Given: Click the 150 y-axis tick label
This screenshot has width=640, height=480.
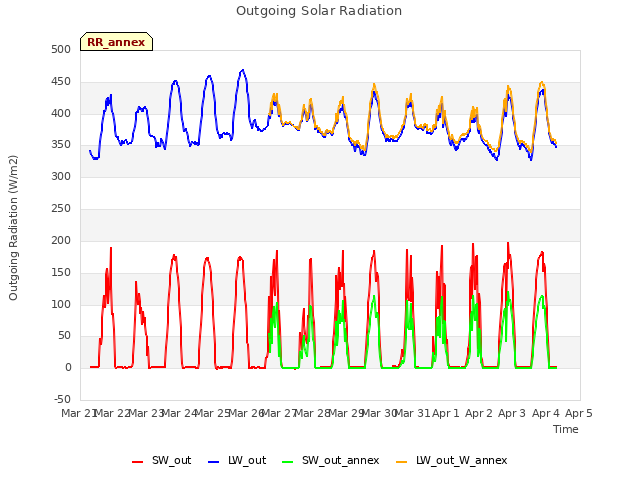Looking at the screenshot, I should (61, 272).
